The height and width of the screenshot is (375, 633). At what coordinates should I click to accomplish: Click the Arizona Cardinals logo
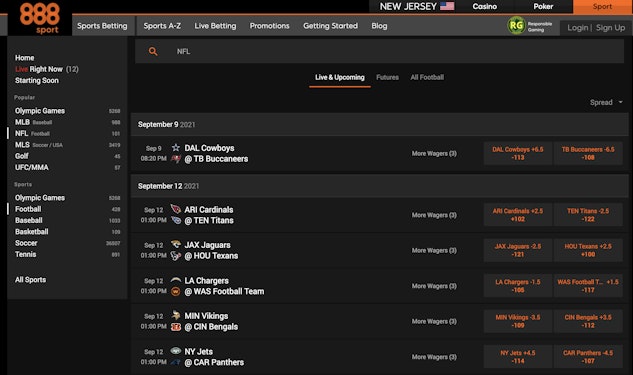[x=176, y=209]
